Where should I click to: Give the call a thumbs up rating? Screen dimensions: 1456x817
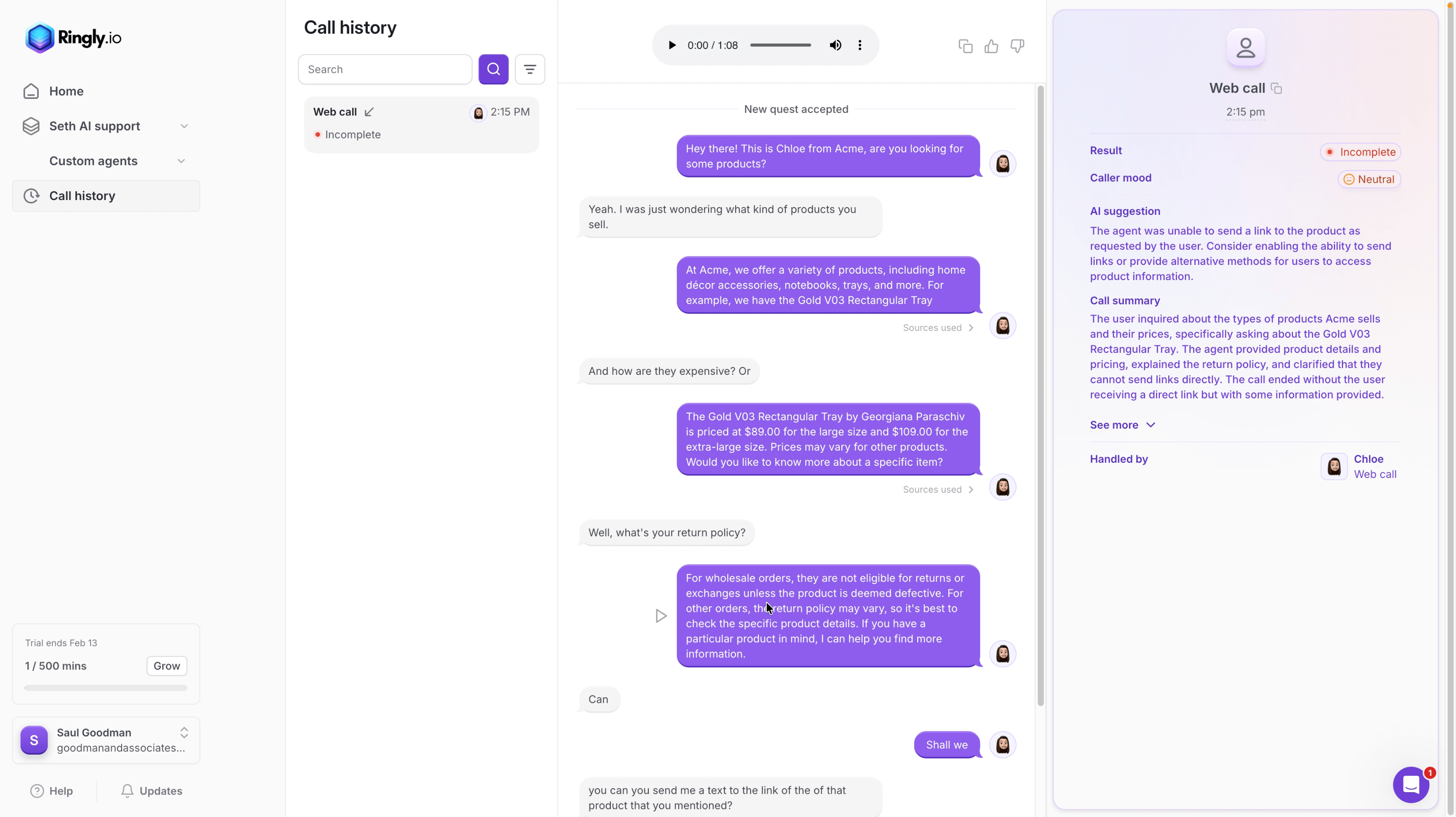[991, 46]
